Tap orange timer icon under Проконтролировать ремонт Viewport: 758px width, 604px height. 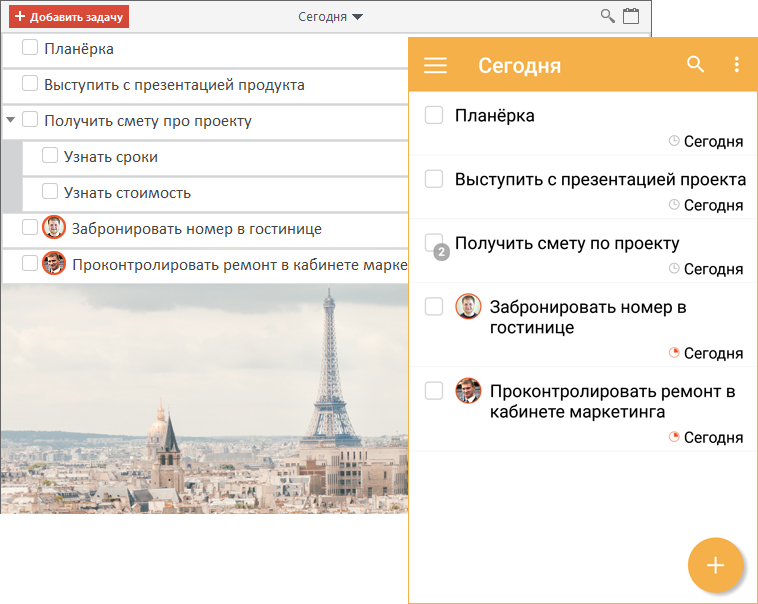674,437
